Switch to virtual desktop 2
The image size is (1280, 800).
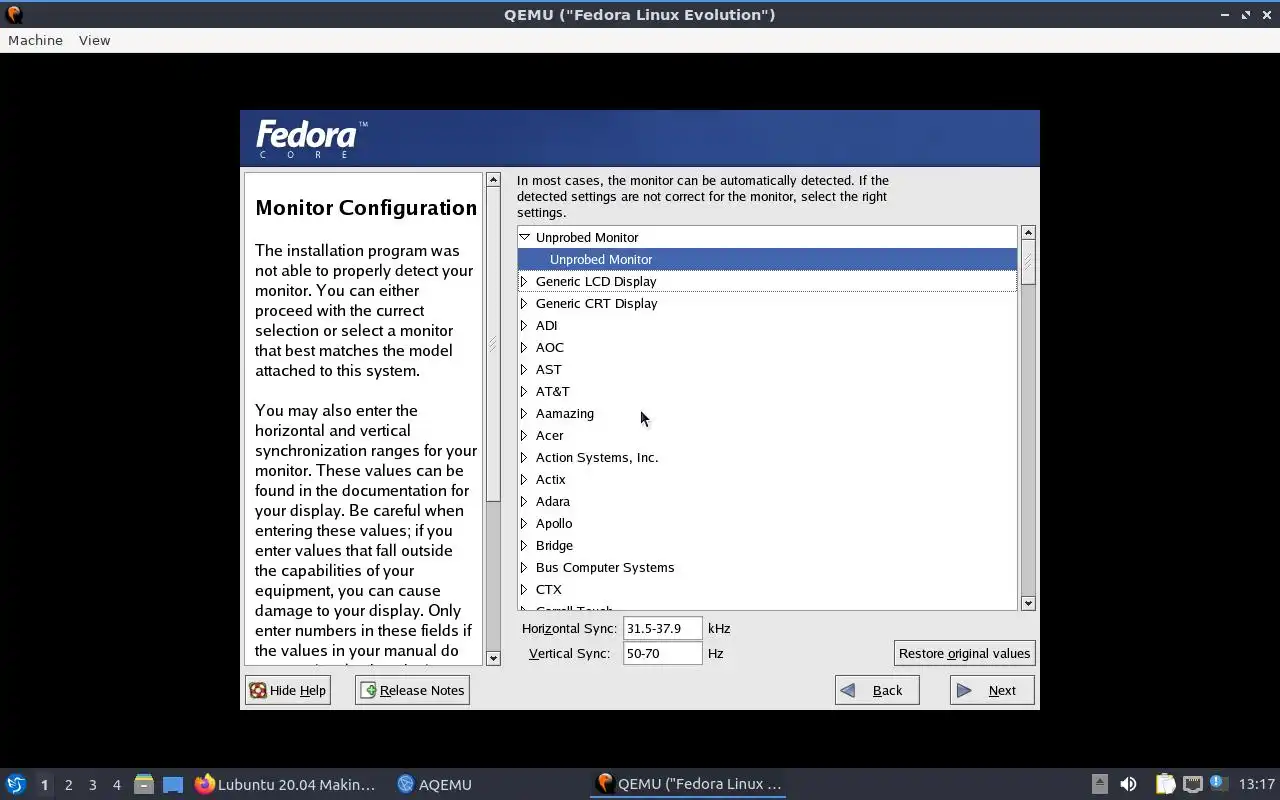pyautogui.click(x=68, y=785)
